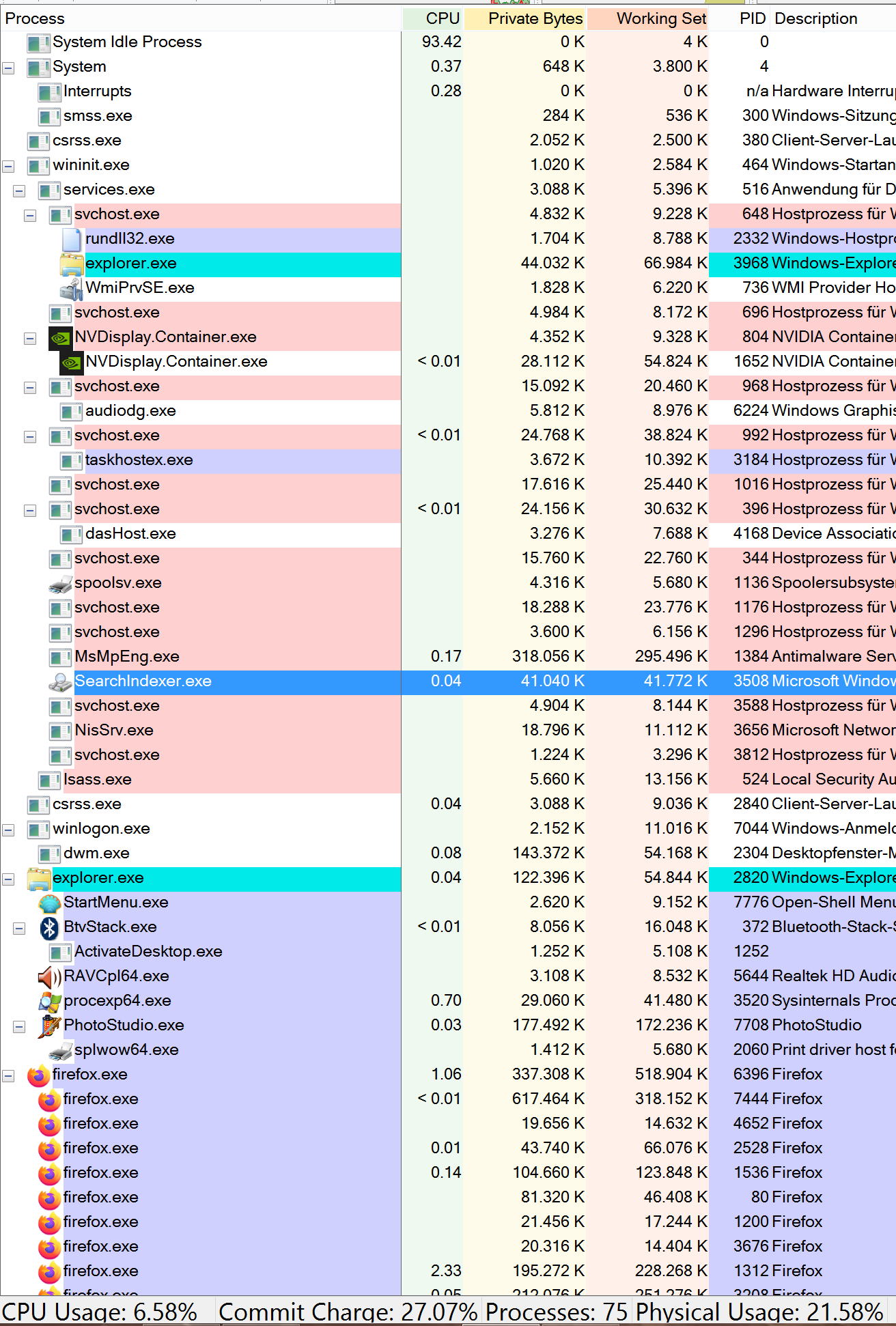The height and width of the screenshot is (1326, 896).
Task: Click the lsass.exe process icon
Action: coord(50,780)
